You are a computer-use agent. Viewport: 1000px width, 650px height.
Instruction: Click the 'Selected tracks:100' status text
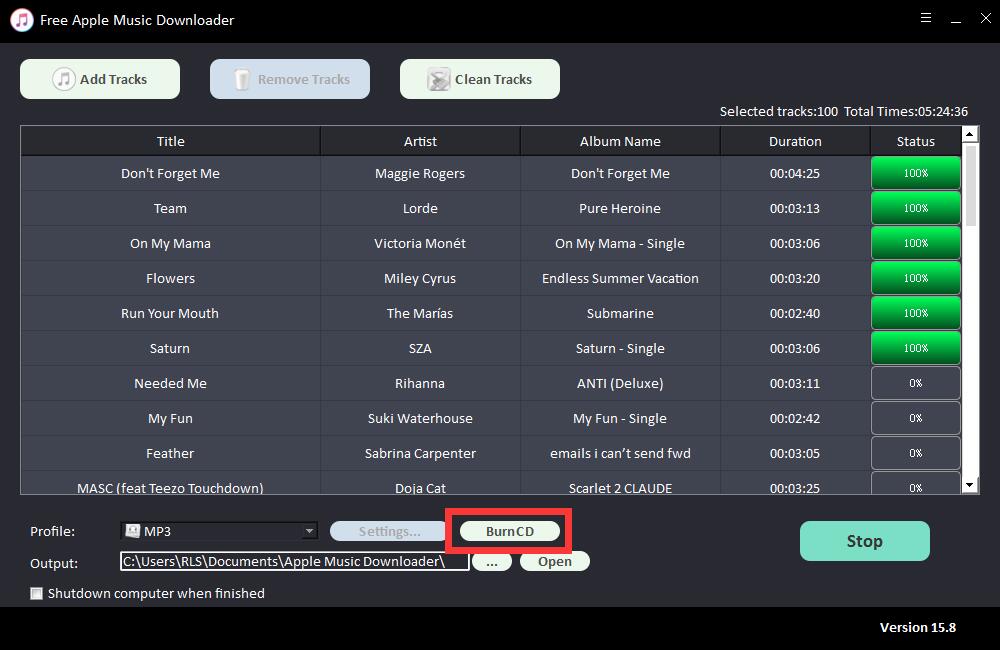point(778,112)
